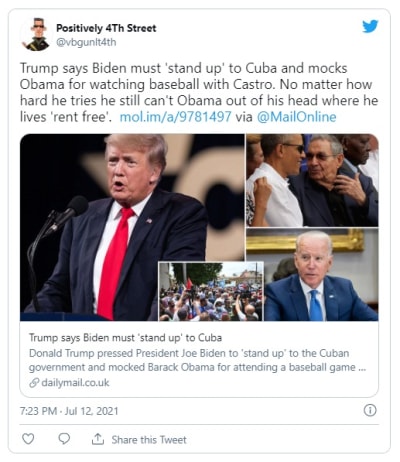Click the Twitter bird logo
This screenshot has width=400, height=462.
point(370,26)
